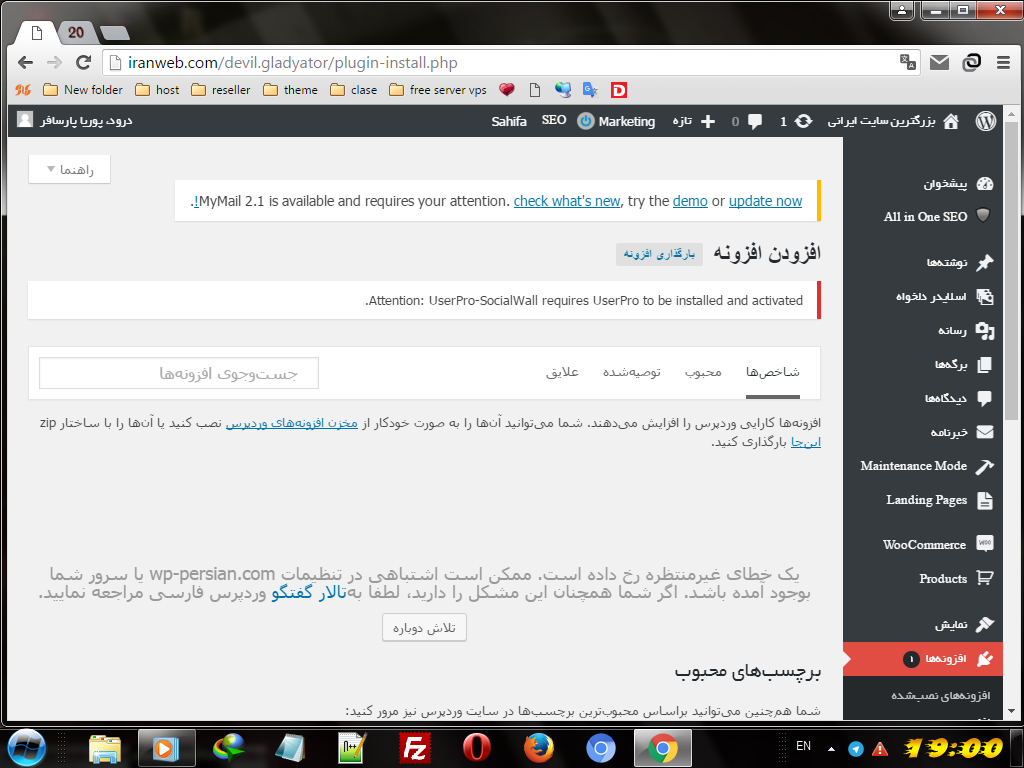Open Firefox from the taskbar
The image size is (1024, 768).
click(539, 748)
